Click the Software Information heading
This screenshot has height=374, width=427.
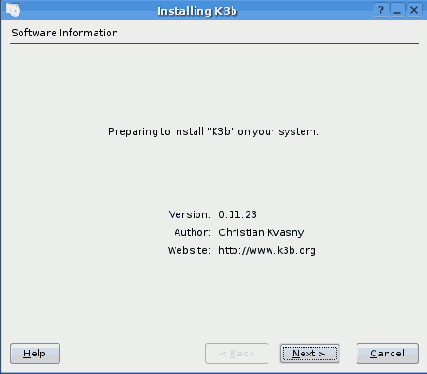tap(64, 33)
